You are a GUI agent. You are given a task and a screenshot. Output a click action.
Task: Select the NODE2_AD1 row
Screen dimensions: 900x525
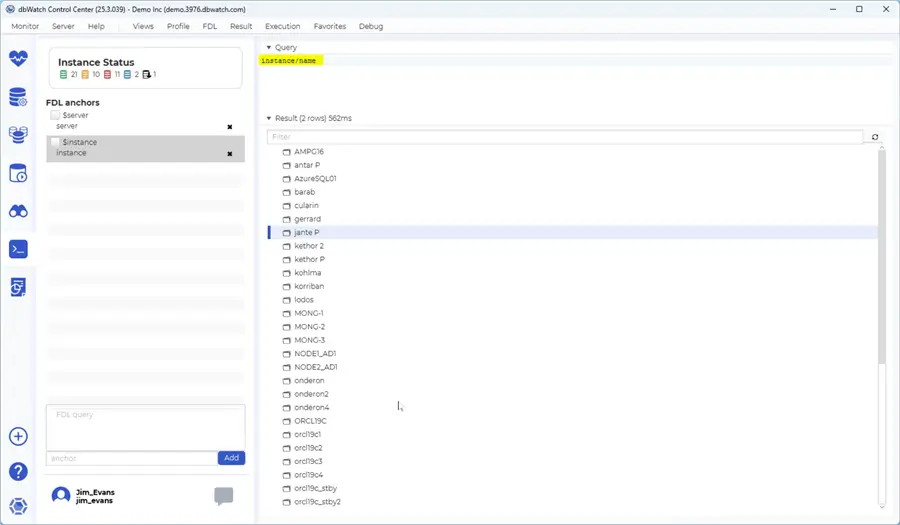coord(573,367)
